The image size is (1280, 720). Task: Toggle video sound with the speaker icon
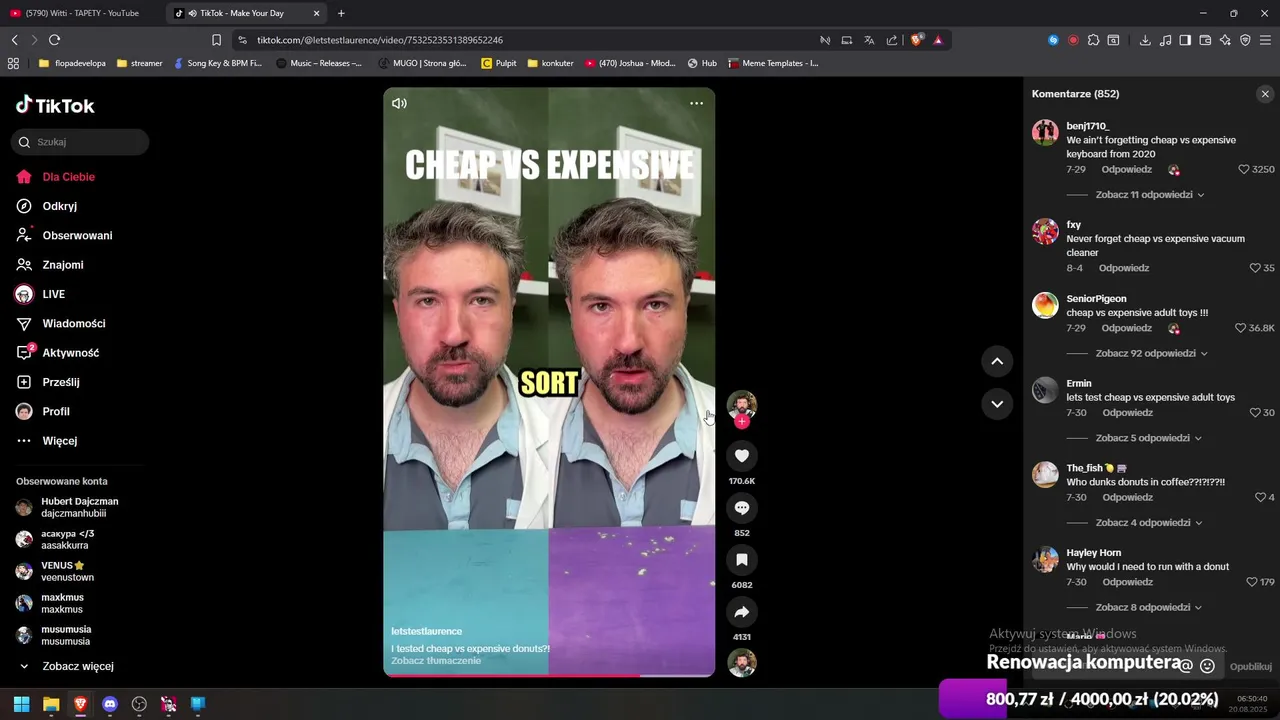[x=399, y=103]
